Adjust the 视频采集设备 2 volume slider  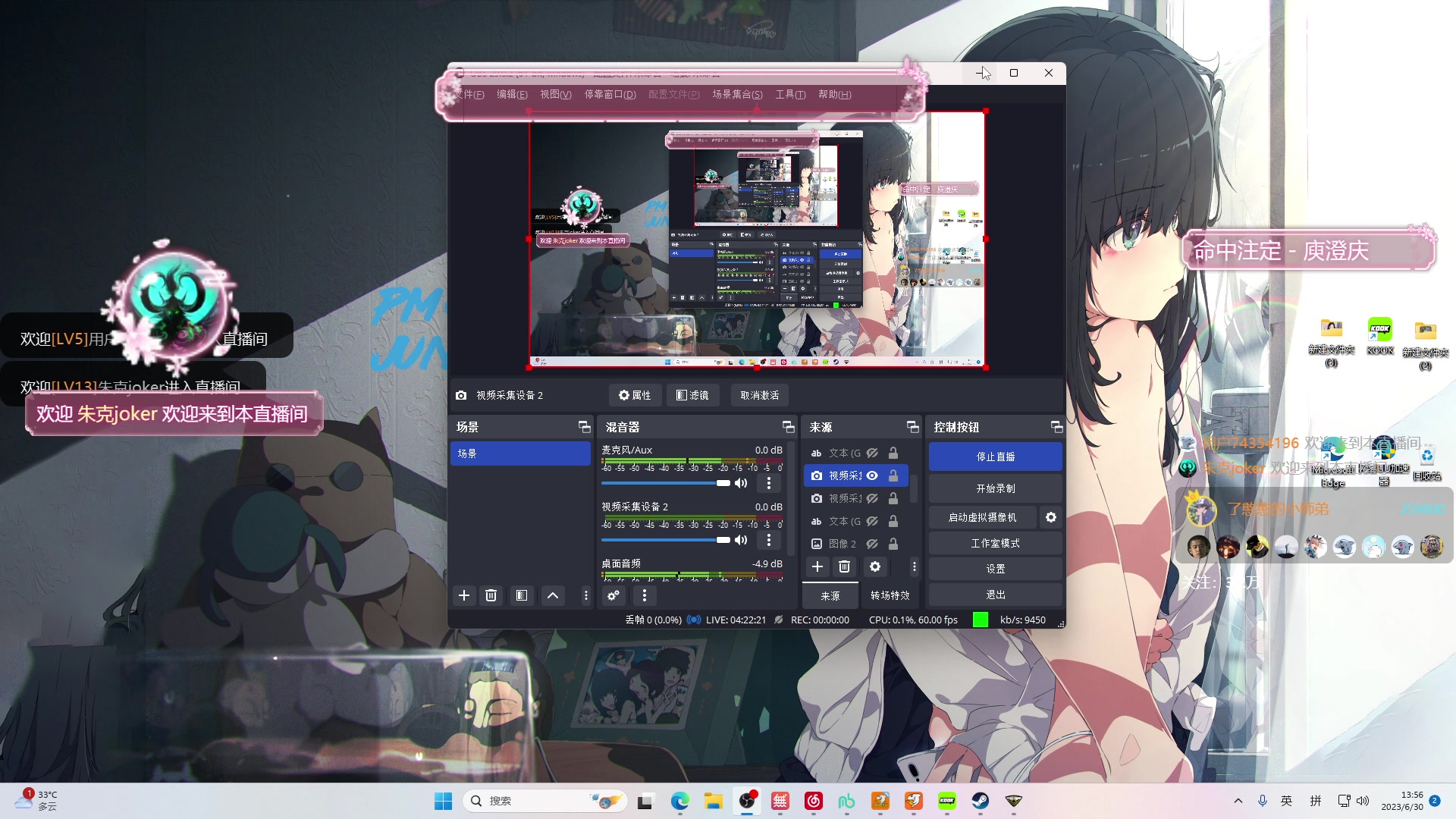666,540
